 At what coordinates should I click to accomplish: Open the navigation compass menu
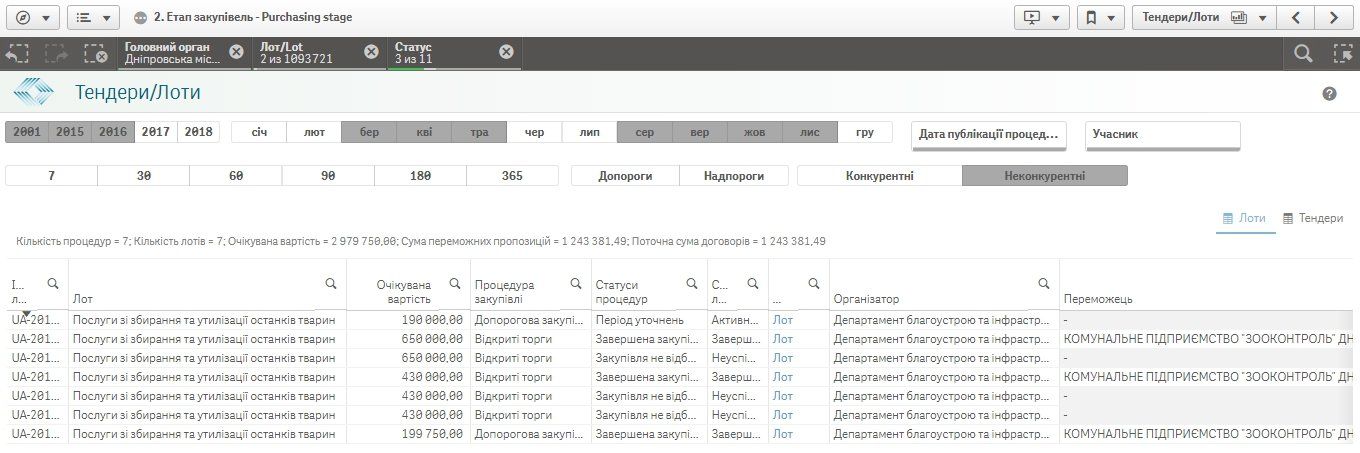click(x=32, y=17)
